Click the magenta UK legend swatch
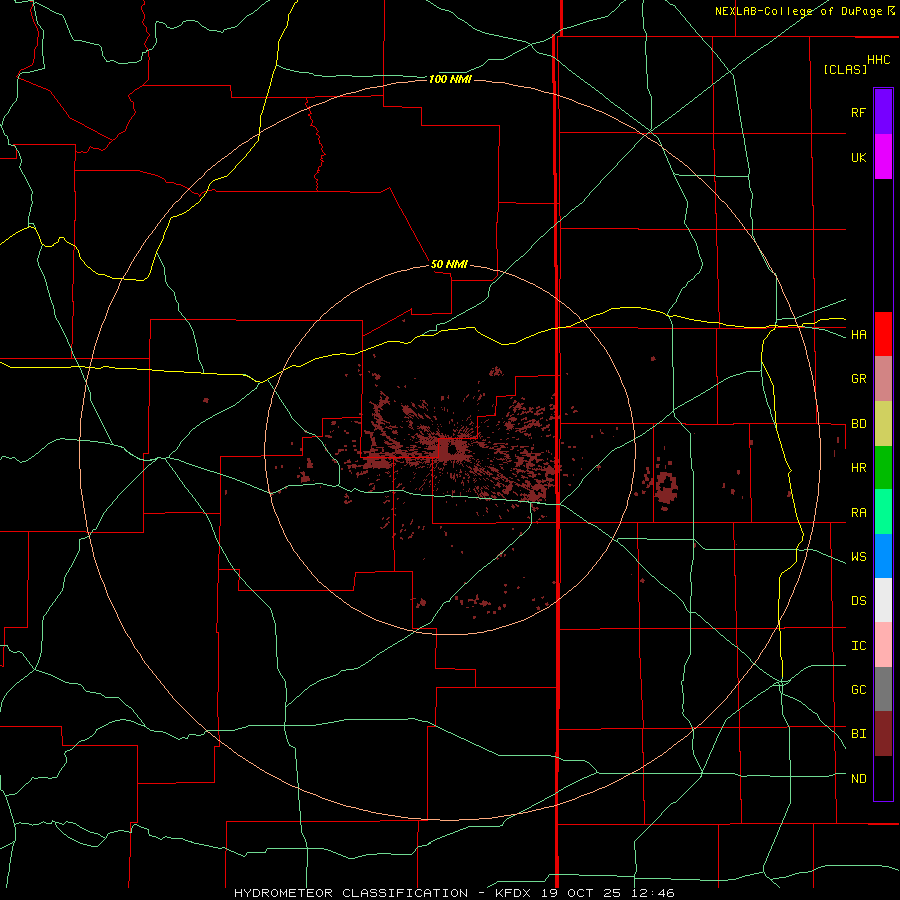This screenshot has height=900, width=900. point(883,156)
